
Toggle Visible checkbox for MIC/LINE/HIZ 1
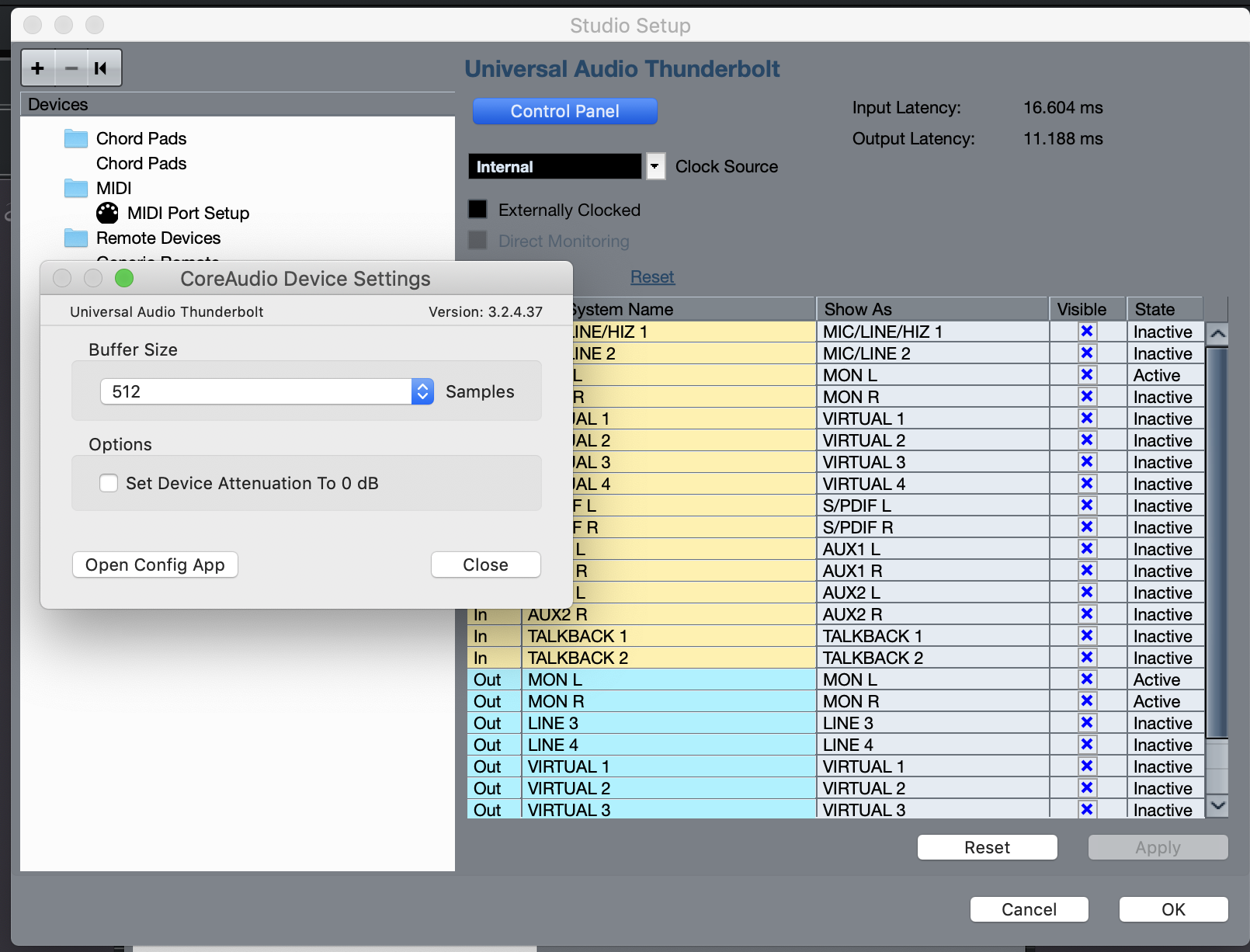coord(1087,332)
